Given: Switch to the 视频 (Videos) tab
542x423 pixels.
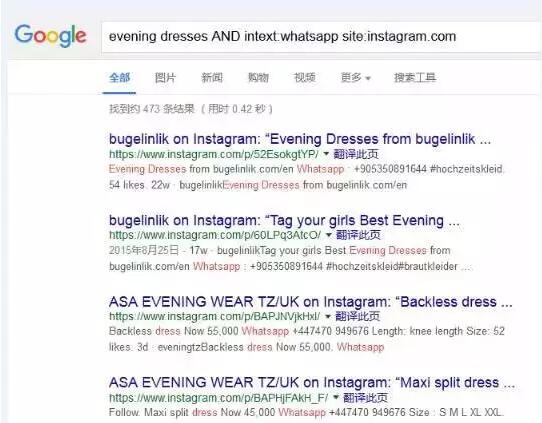Looking at the screenshot, I should coord(305,77).
